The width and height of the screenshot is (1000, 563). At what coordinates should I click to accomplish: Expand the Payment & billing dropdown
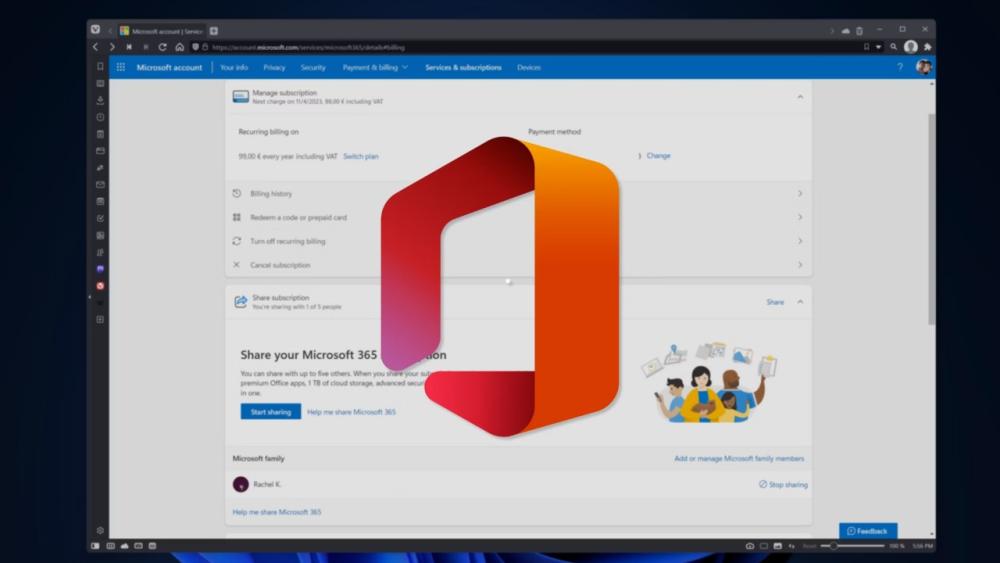pyautogui.click(x=375, y=68)
